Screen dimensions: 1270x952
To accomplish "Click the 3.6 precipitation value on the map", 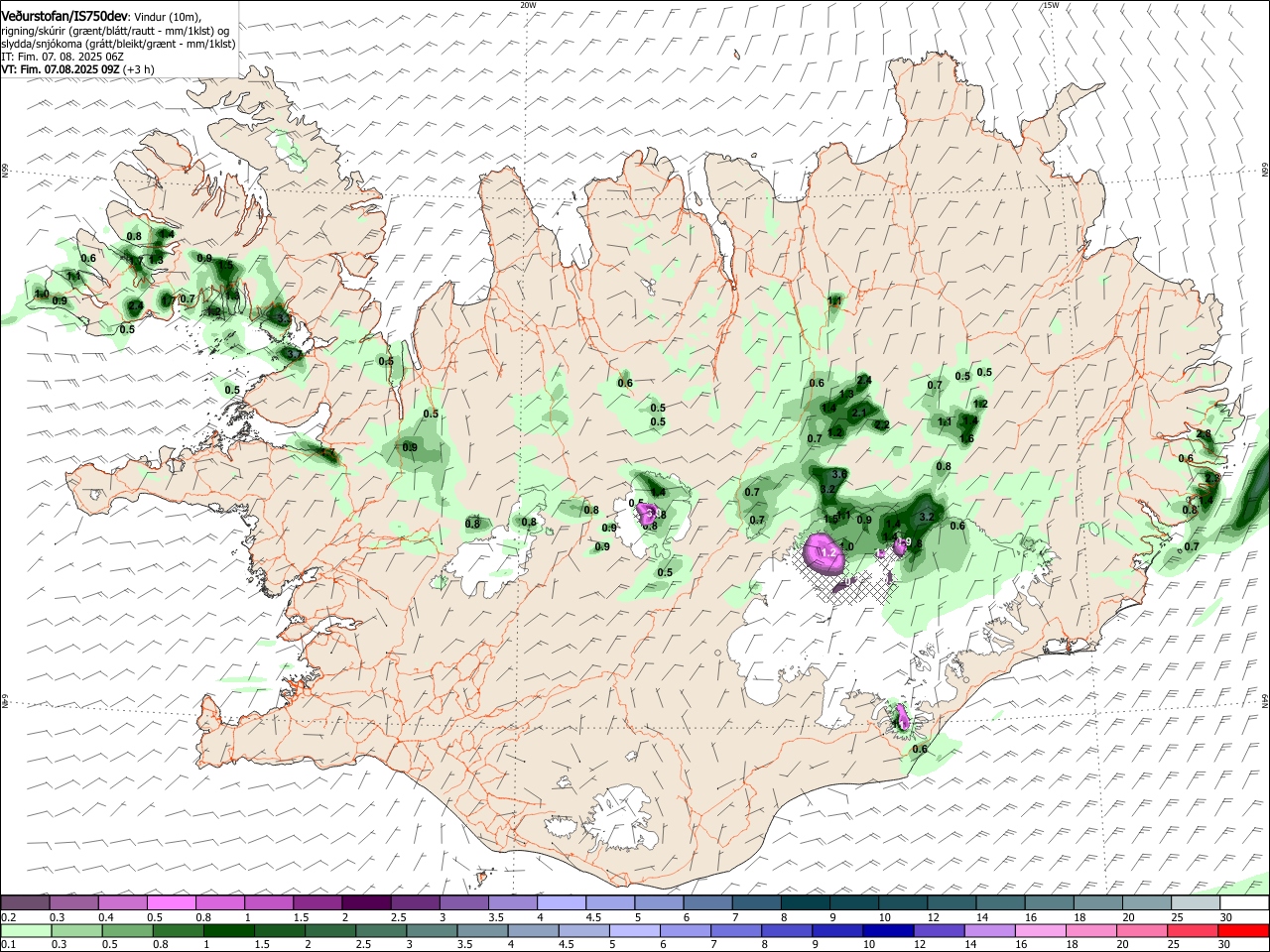I will pos(838,475).
